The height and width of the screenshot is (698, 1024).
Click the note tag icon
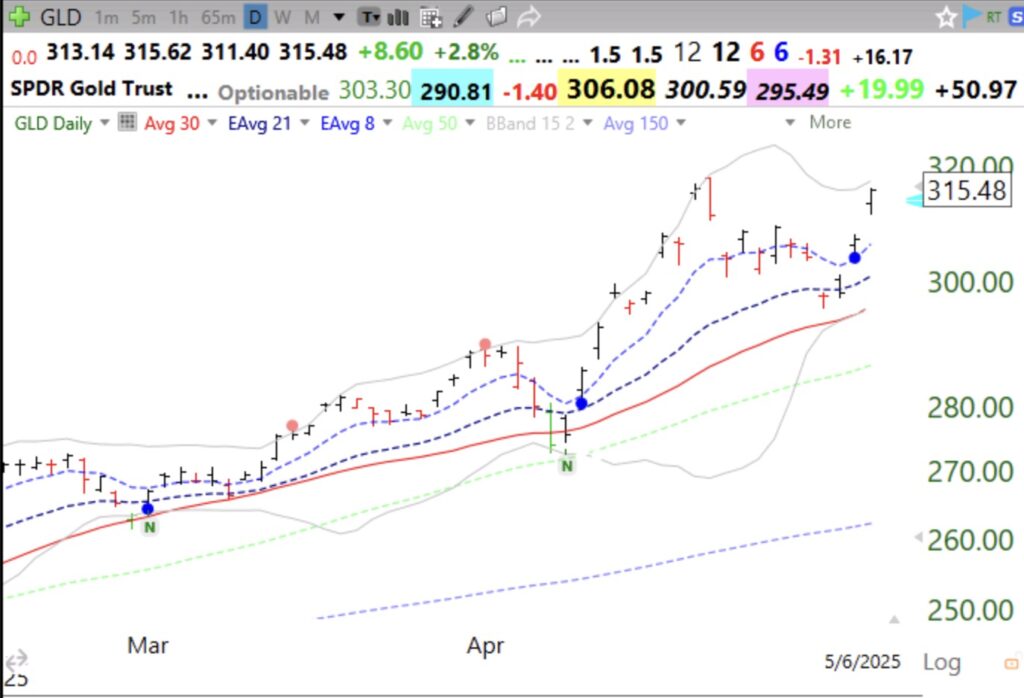[x=496, y=17]
